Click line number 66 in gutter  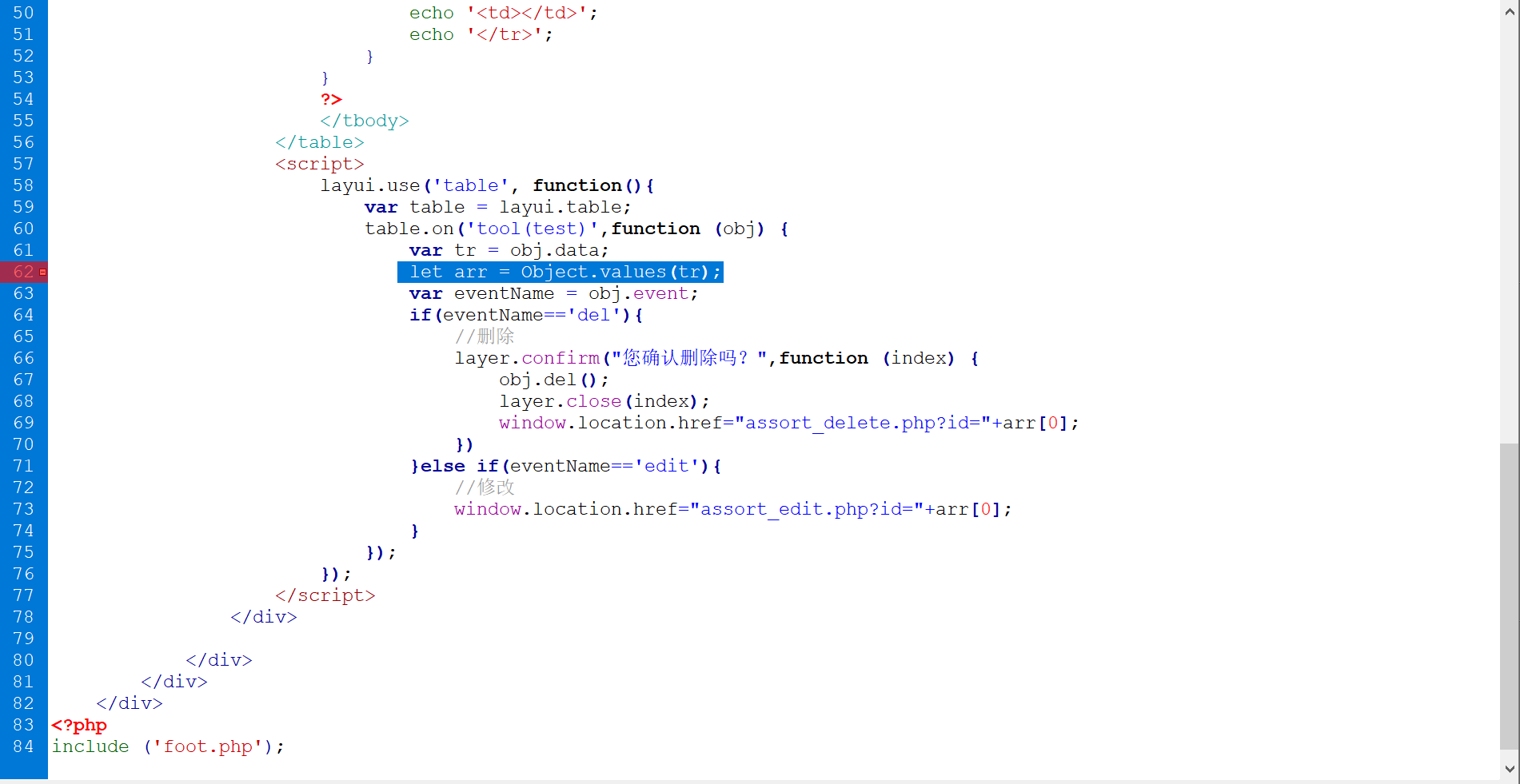coord(23,358)
